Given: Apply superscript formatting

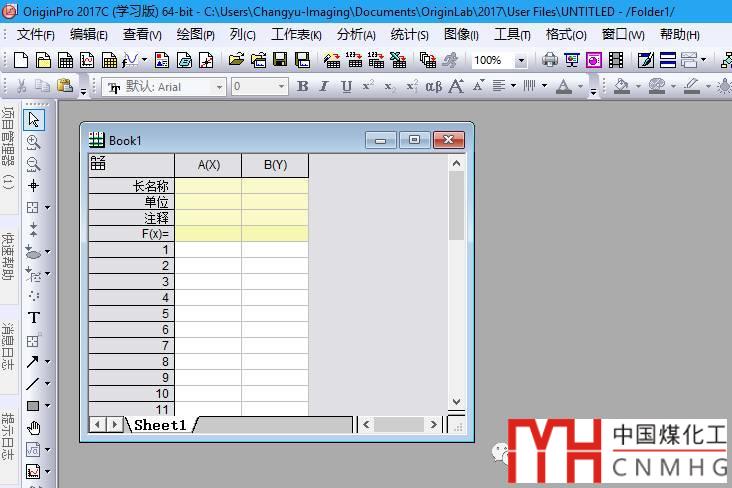Looking at the screenshot, I should point(368,85).
